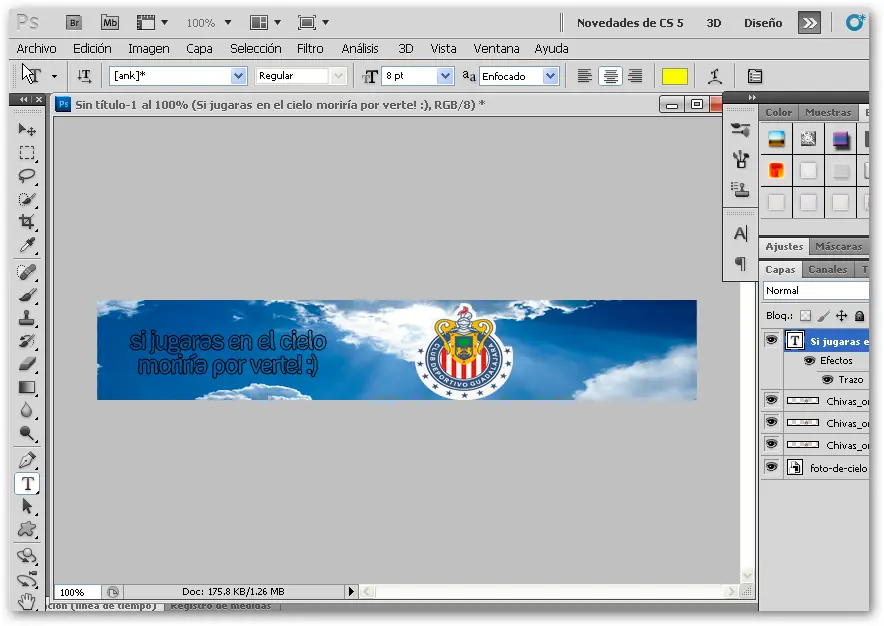Launch Adobe Bridge from the Br icon
884x626 pixels.
(74, 23)
